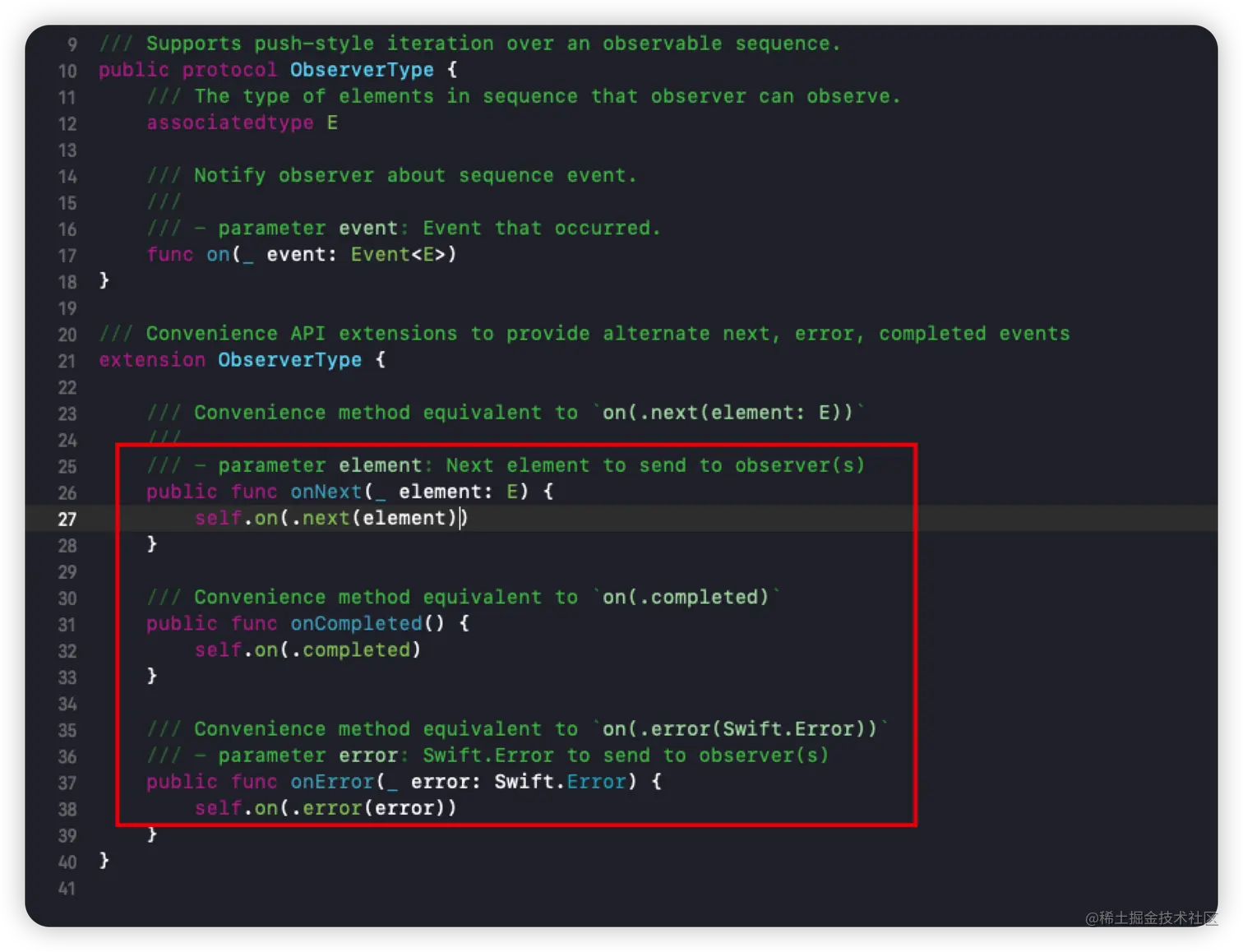This screenshot has height=952, width=1243.
Task: Click the closing brace on line 40
Action: [x=104, y=860]
